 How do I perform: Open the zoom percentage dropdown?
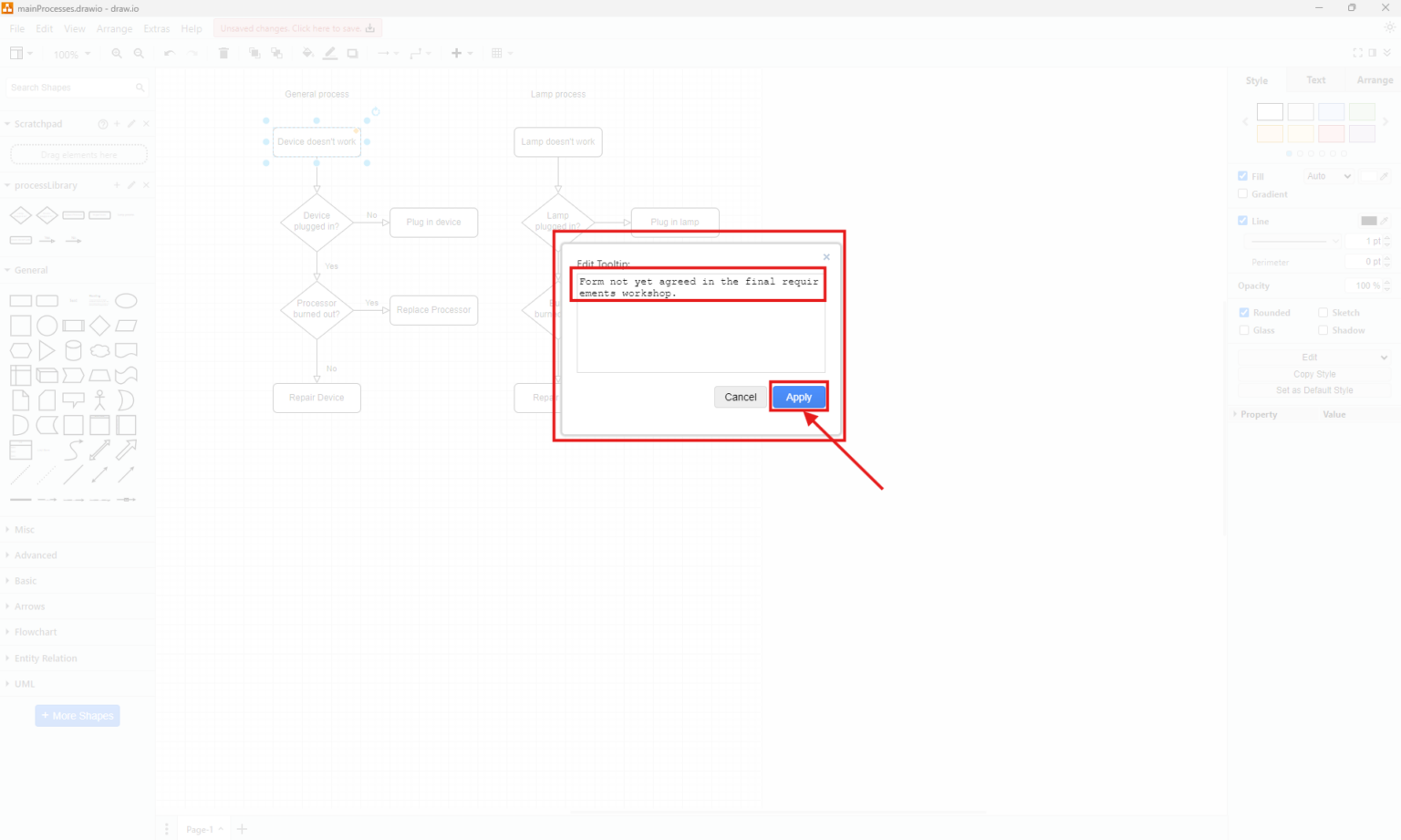71,54
